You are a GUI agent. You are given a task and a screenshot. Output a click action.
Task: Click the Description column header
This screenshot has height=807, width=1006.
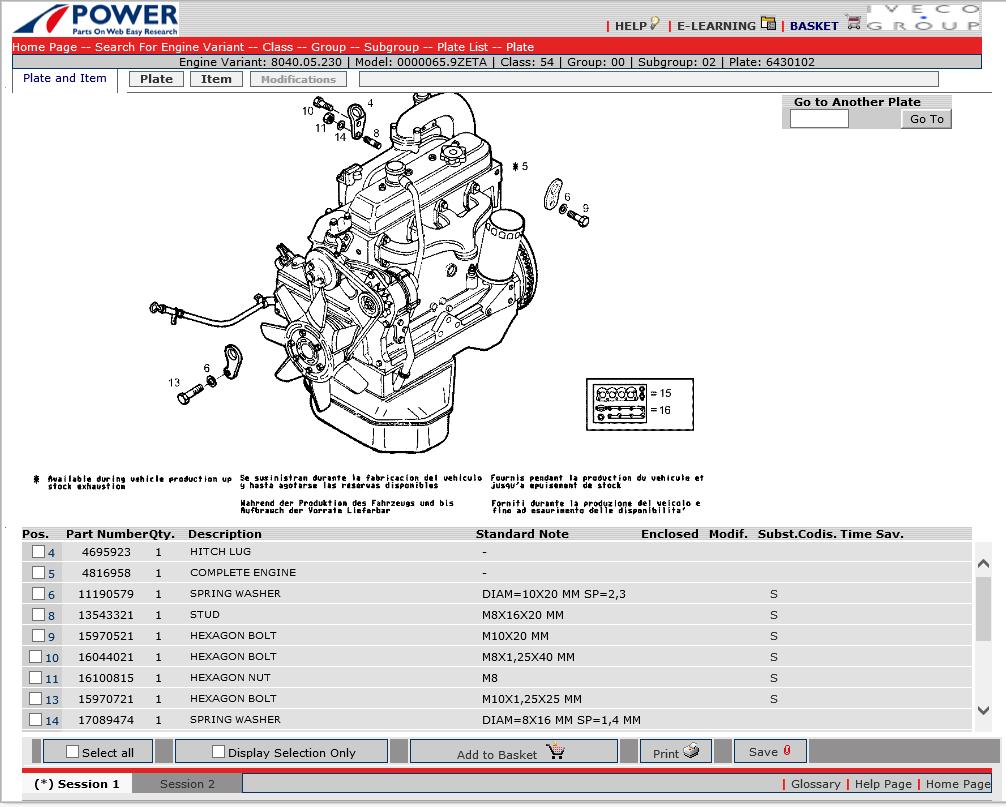(225, 534)
